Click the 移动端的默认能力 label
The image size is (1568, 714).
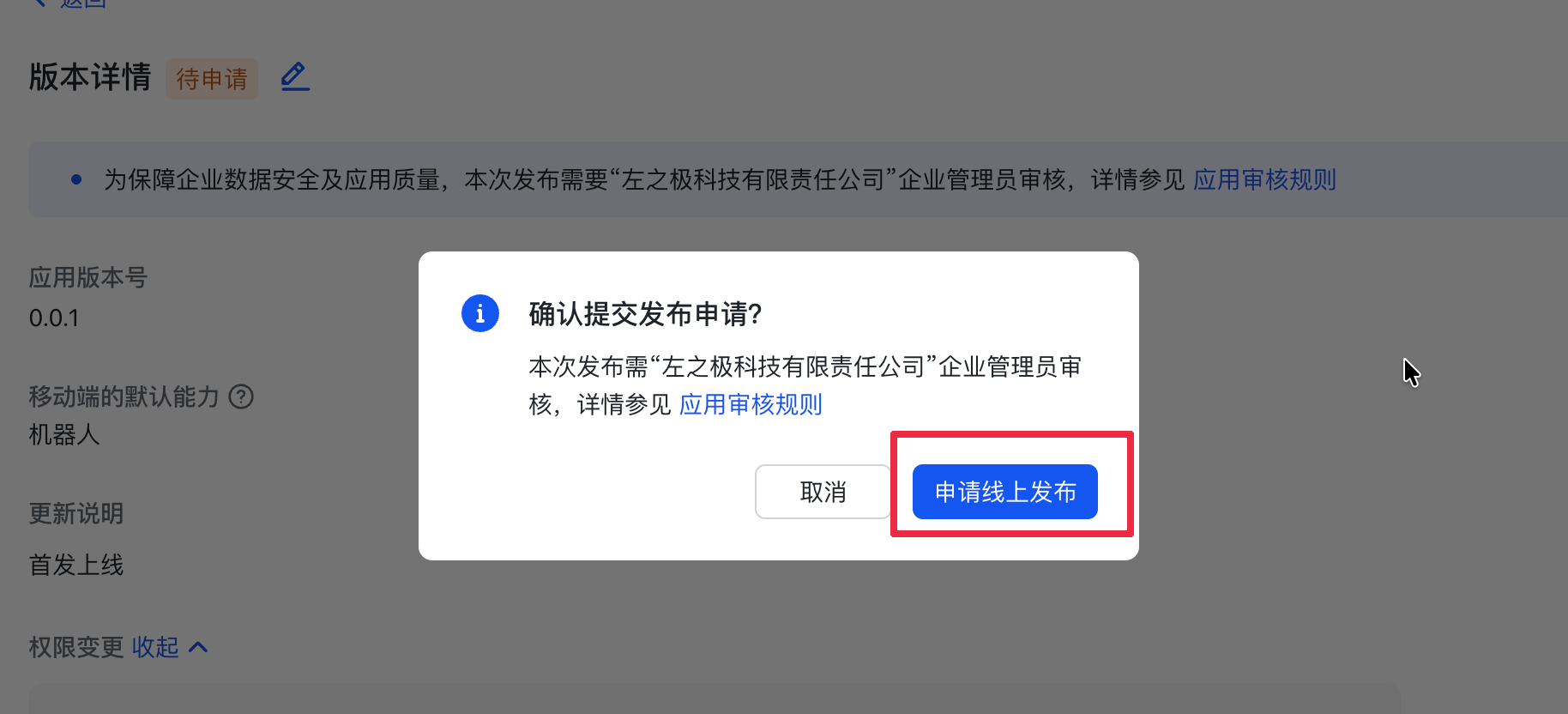click(x=124, y=396)
